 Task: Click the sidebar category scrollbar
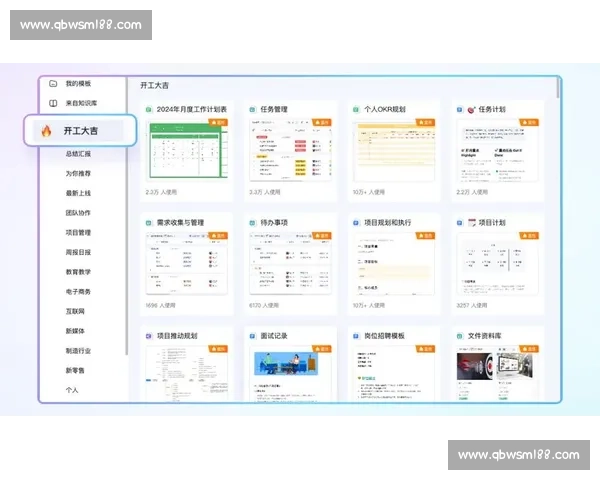pyautogui.click(x=126, y=216)
